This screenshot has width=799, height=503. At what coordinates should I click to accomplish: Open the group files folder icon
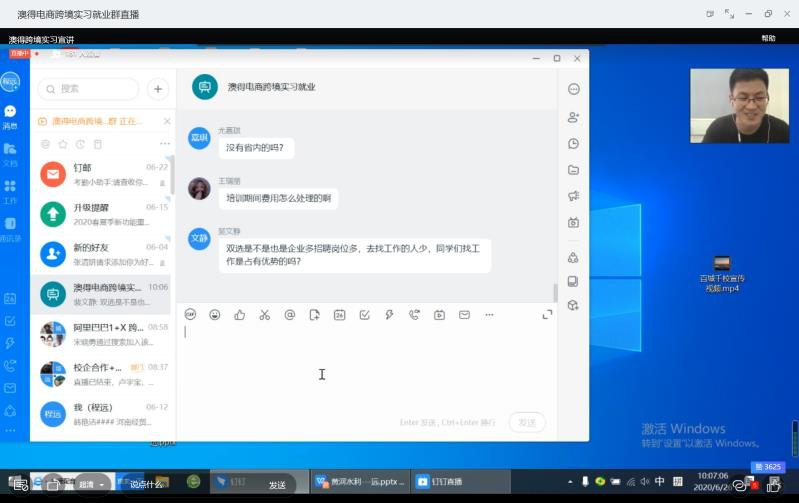(x=573, y=170)
